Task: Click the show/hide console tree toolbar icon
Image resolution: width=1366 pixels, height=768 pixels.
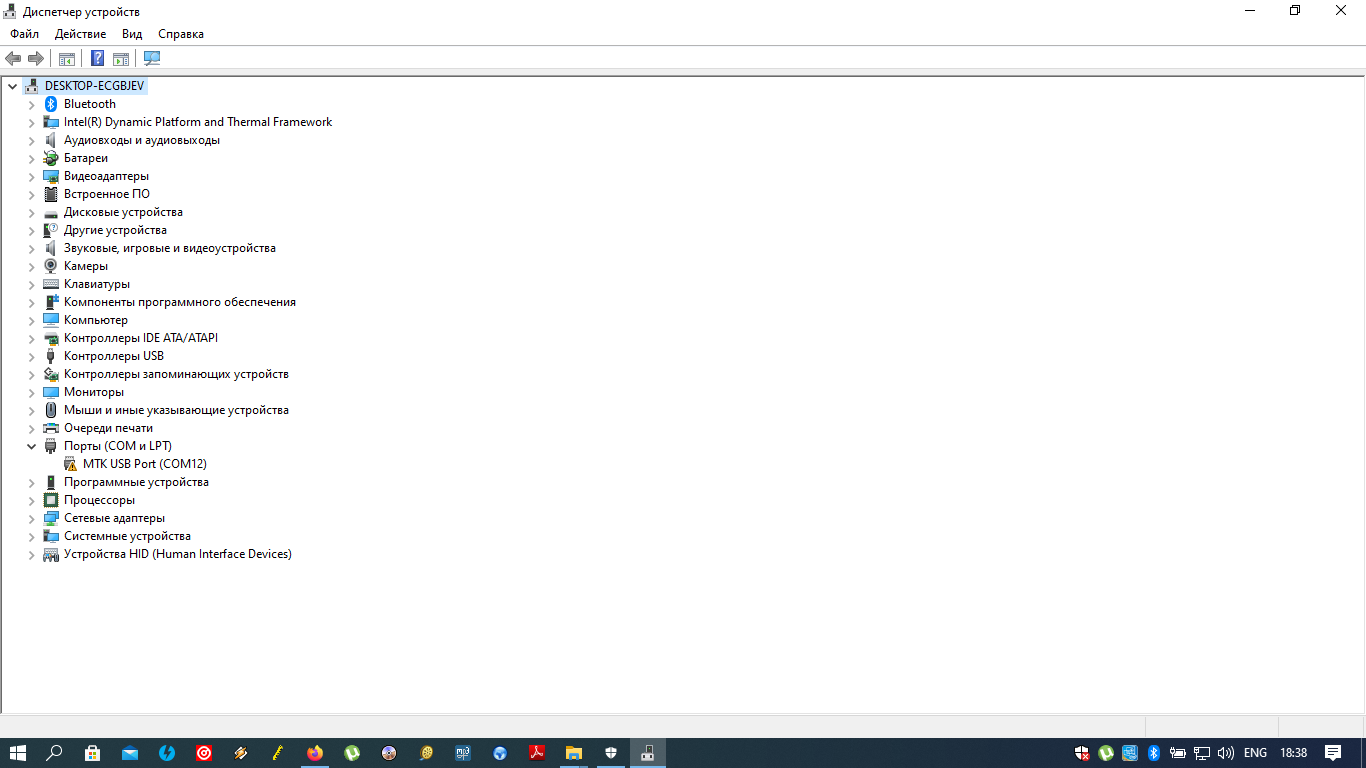Action: (67, 59)
